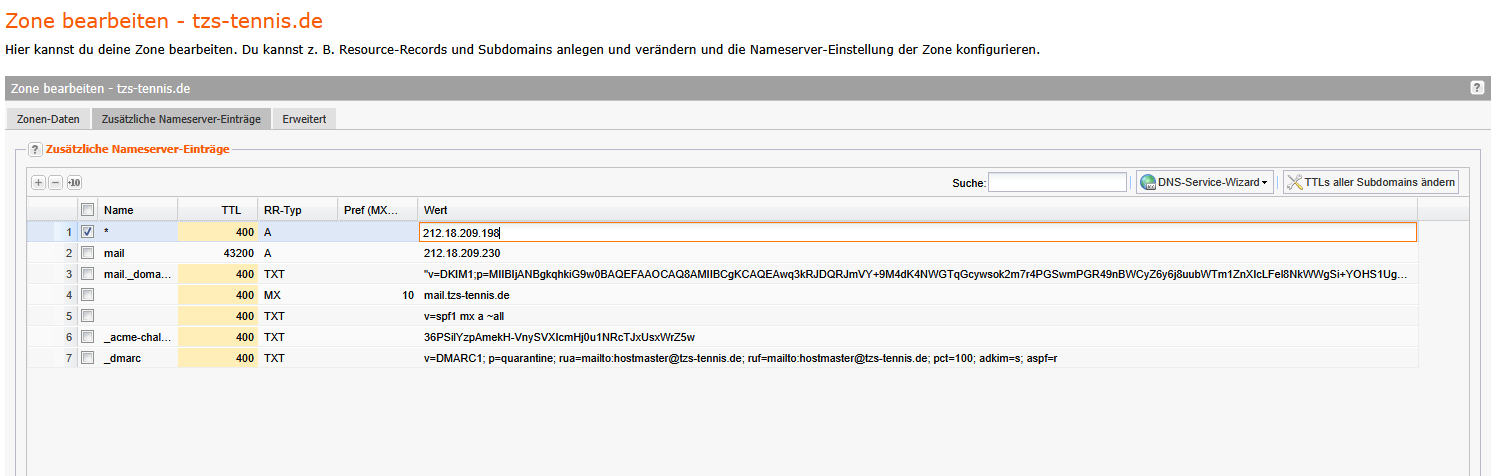Click the name cell _dmarc

point(138,358)
